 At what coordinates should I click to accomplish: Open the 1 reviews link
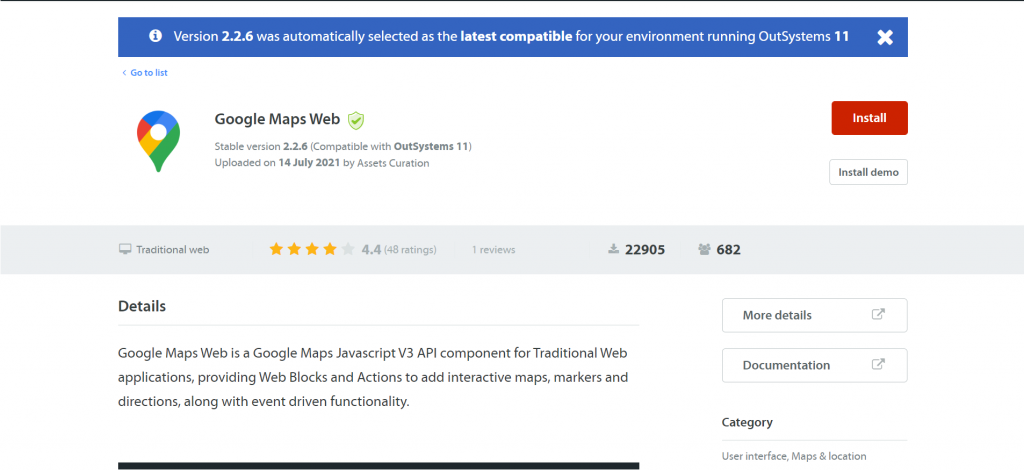click(x=493, y=250)
